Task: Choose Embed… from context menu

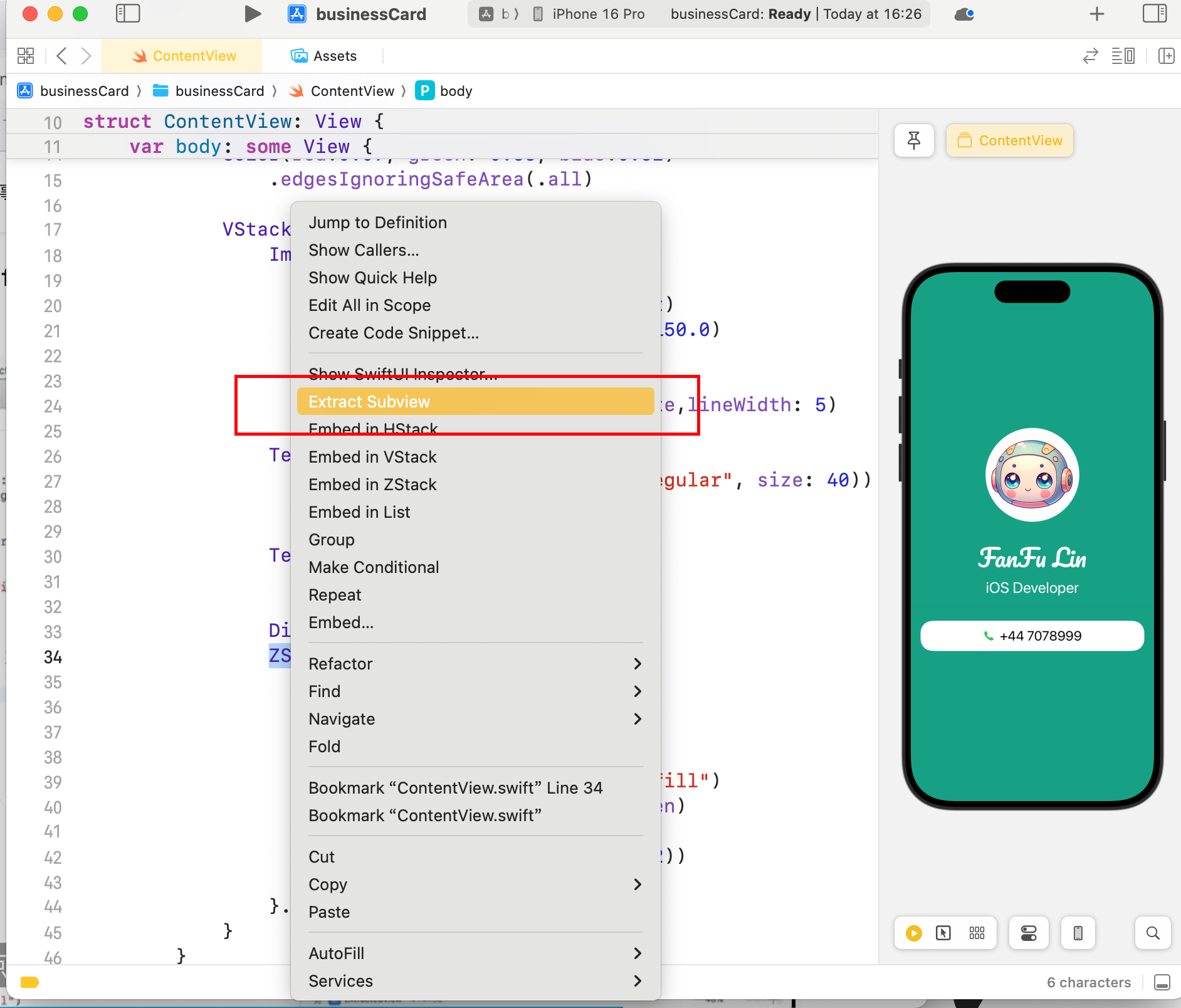Action: [x=476, y=622]
